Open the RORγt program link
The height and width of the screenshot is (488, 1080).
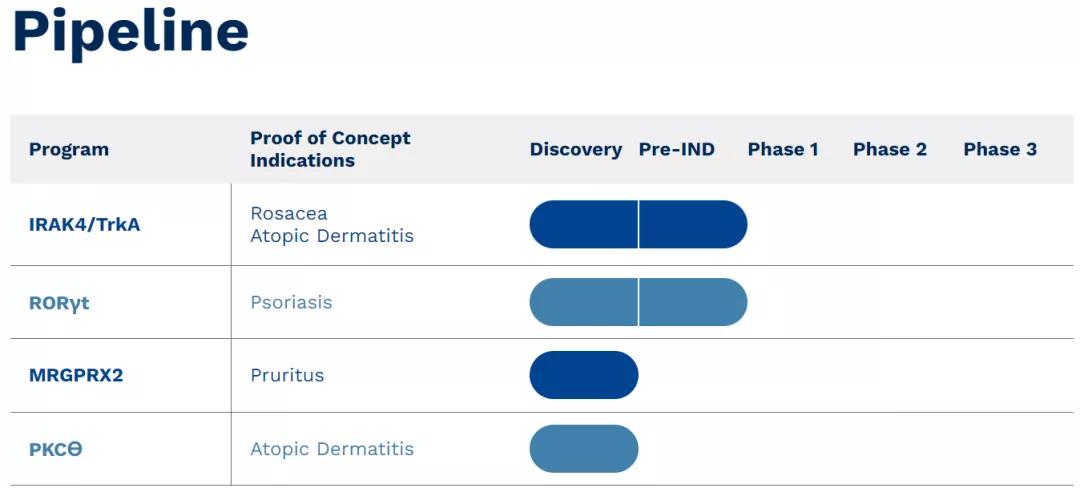[x=59, y=302]
